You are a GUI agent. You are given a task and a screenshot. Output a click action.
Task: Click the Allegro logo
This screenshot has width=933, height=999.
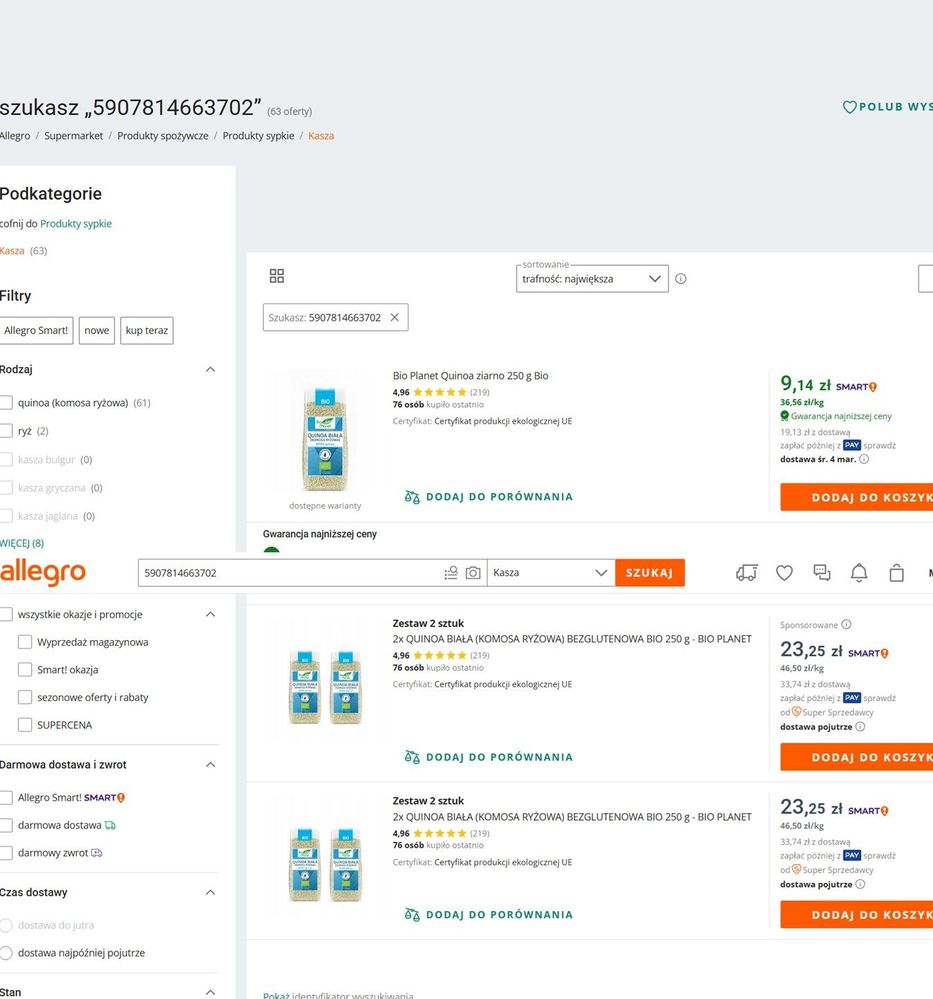point(43,573)
